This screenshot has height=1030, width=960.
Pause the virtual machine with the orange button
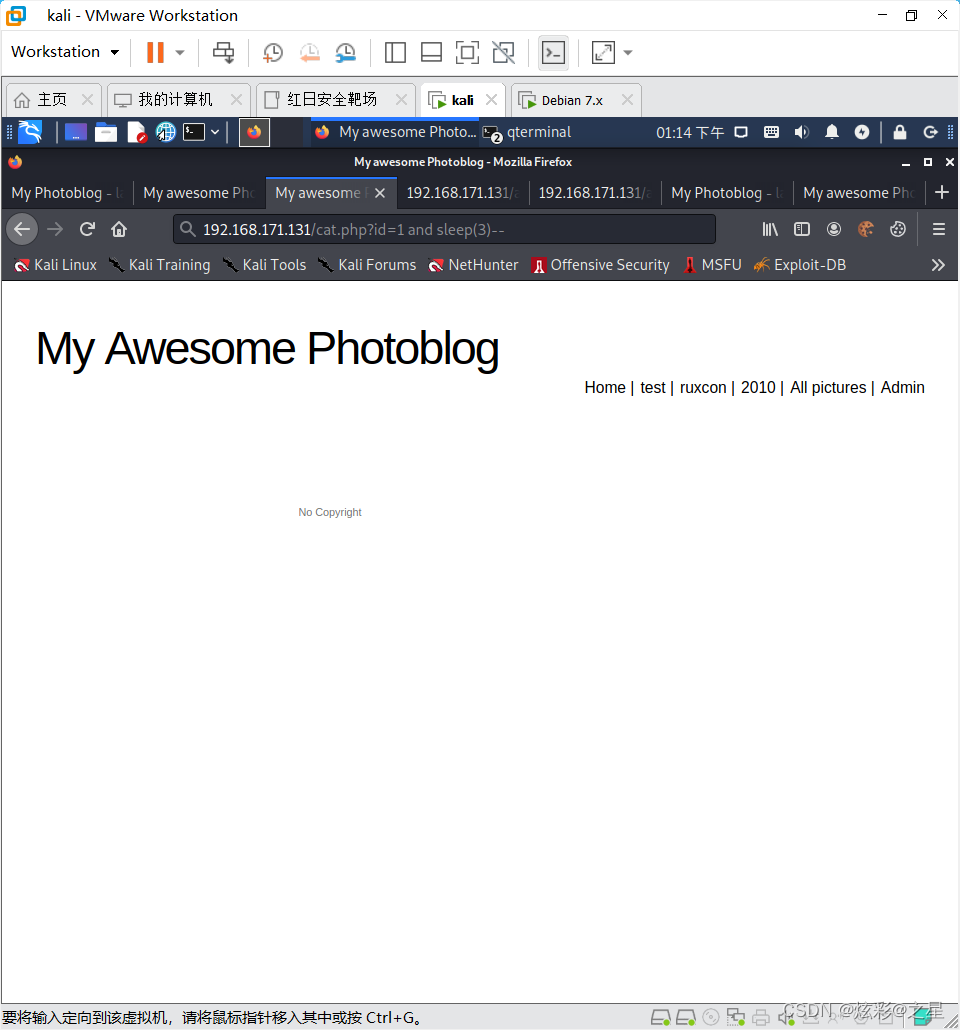tap(155, 53)
